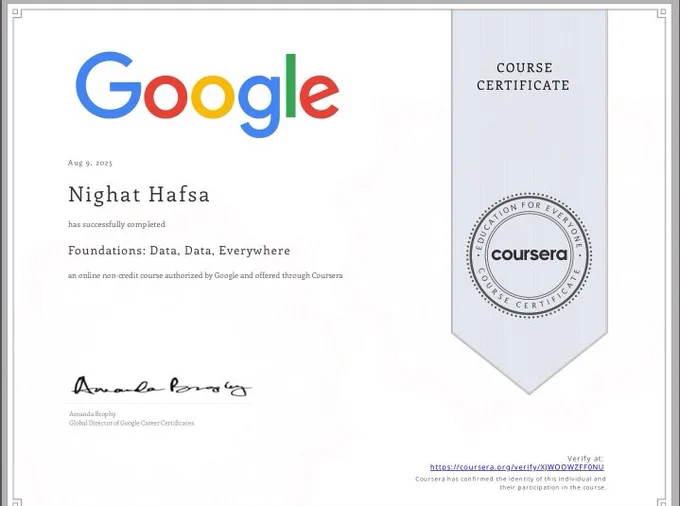Click "Coursera has confirmed the identity" text
Screen dimensions: 680x506
coord(510,479)
